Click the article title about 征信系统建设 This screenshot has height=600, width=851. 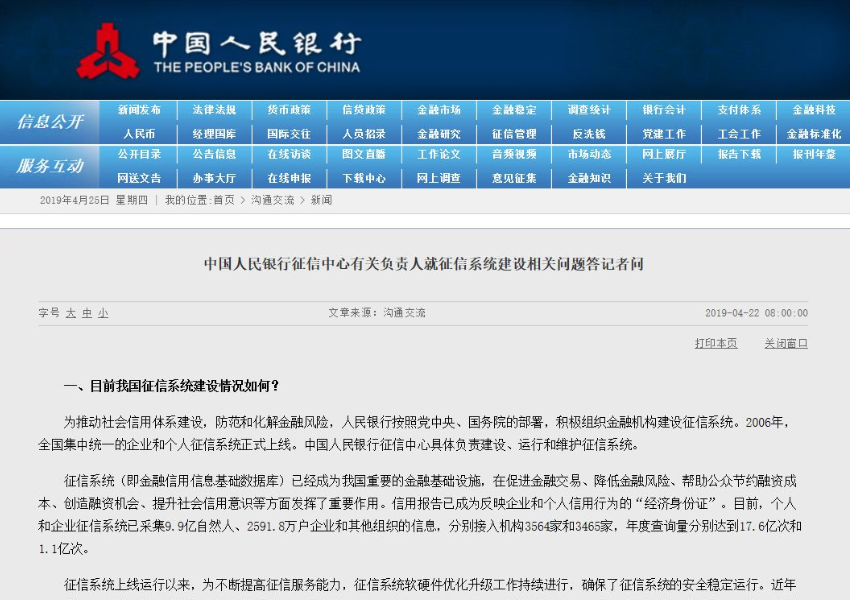(x=424, y=265)
